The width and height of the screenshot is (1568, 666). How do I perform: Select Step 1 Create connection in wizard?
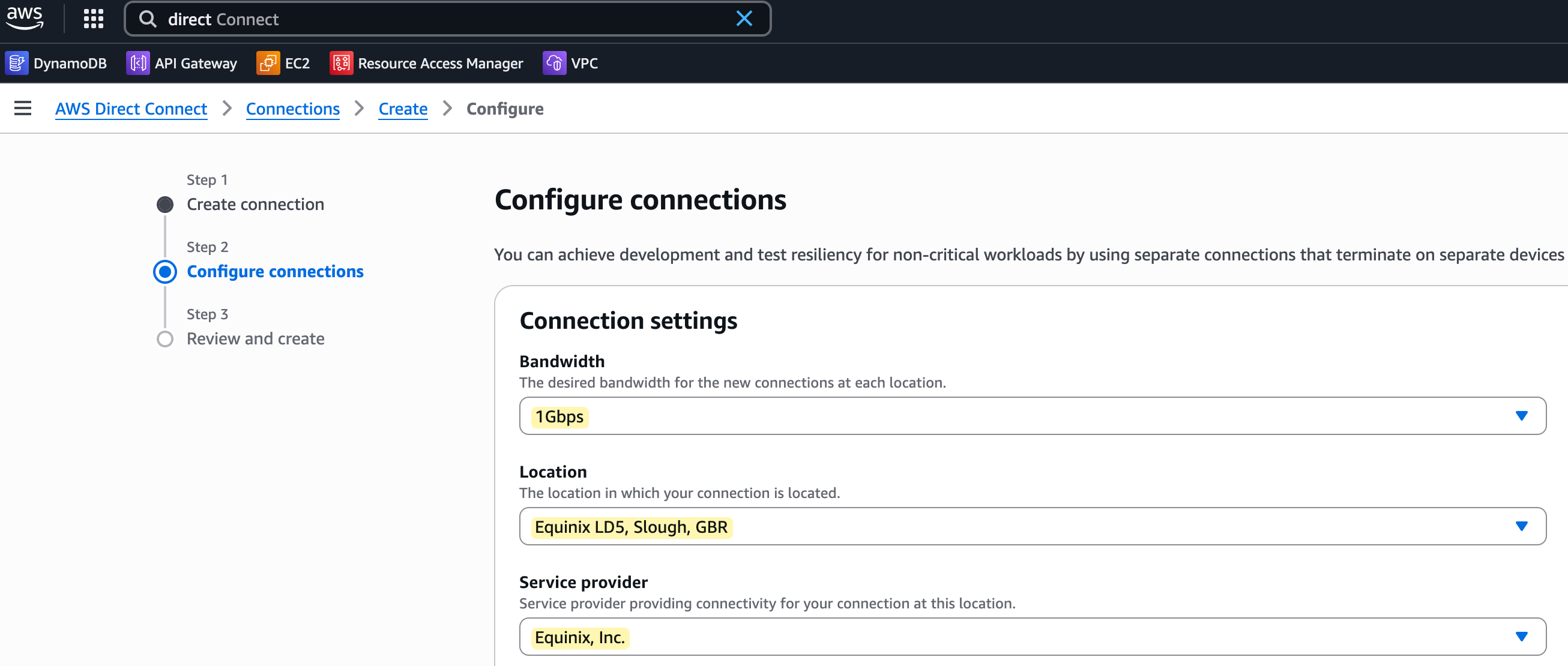pyautogui.click(x=256, y=205)
